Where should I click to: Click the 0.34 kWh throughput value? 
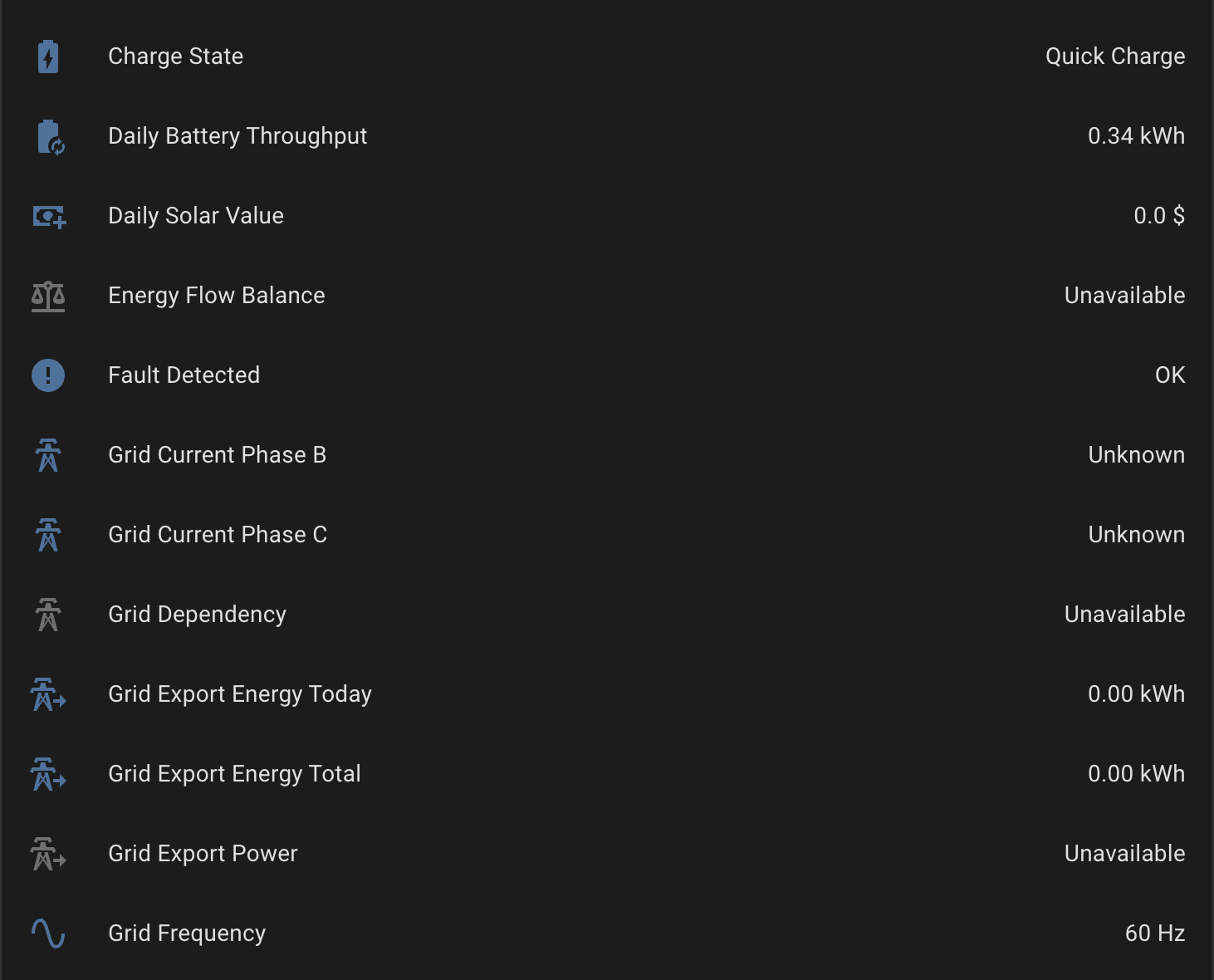click(1136, 136)
